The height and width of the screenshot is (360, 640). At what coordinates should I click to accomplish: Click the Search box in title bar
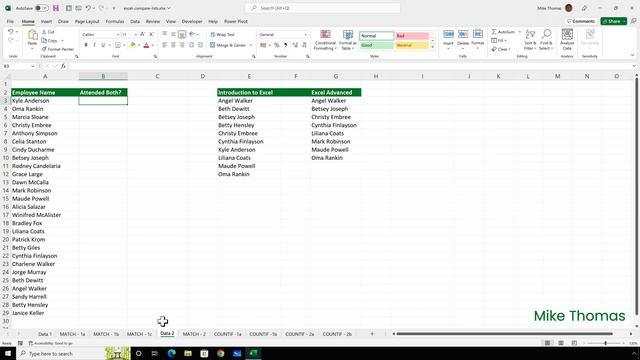point(322,8)
